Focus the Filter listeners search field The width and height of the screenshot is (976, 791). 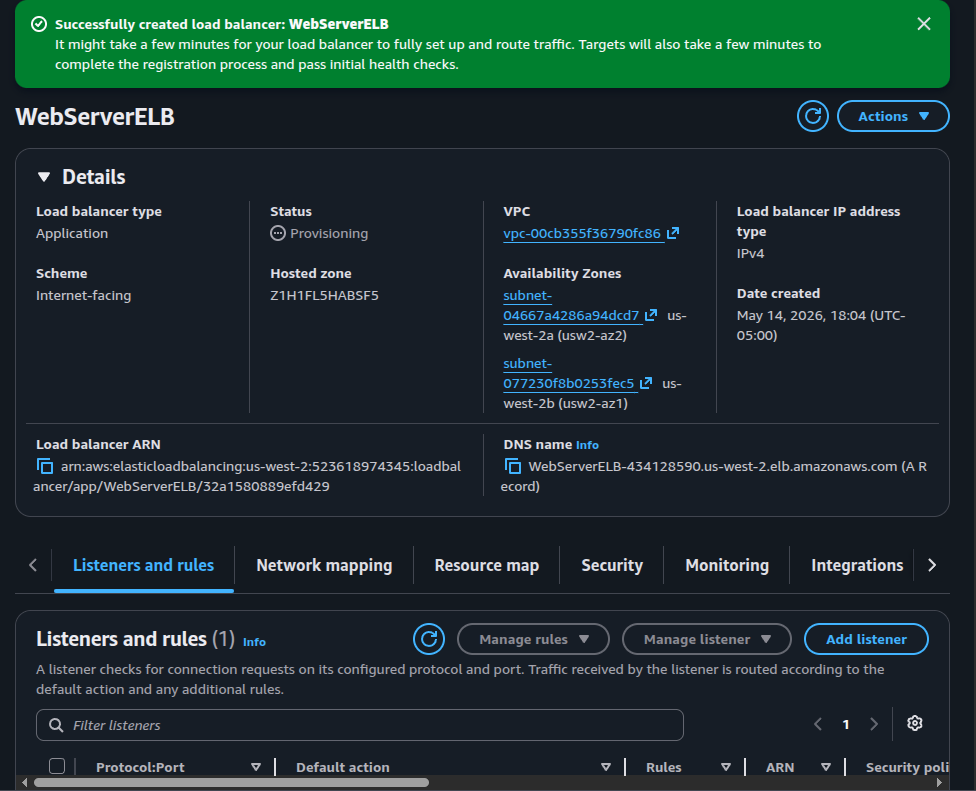point(360,725)
